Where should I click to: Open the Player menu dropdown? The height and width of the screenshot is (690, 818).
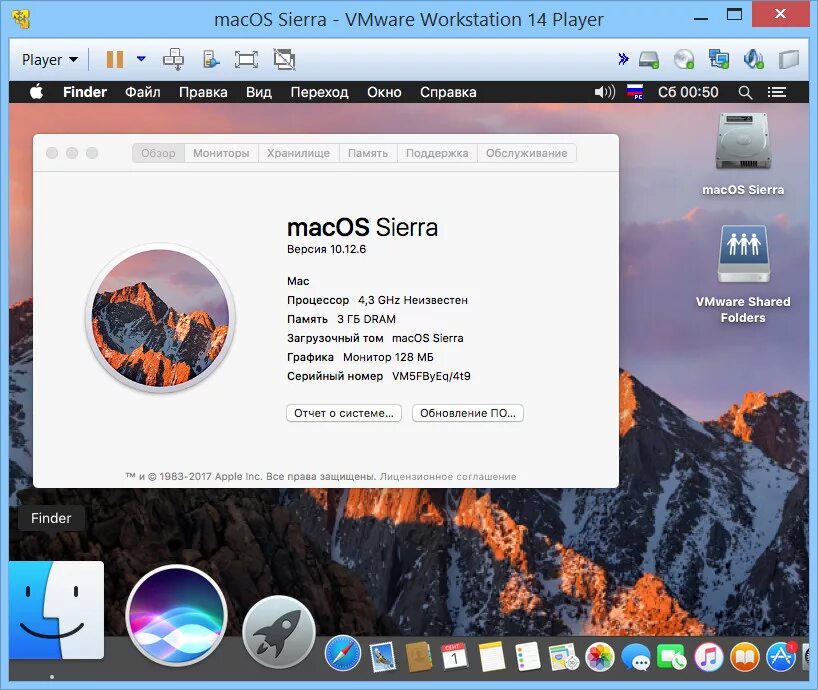(50, 59)
